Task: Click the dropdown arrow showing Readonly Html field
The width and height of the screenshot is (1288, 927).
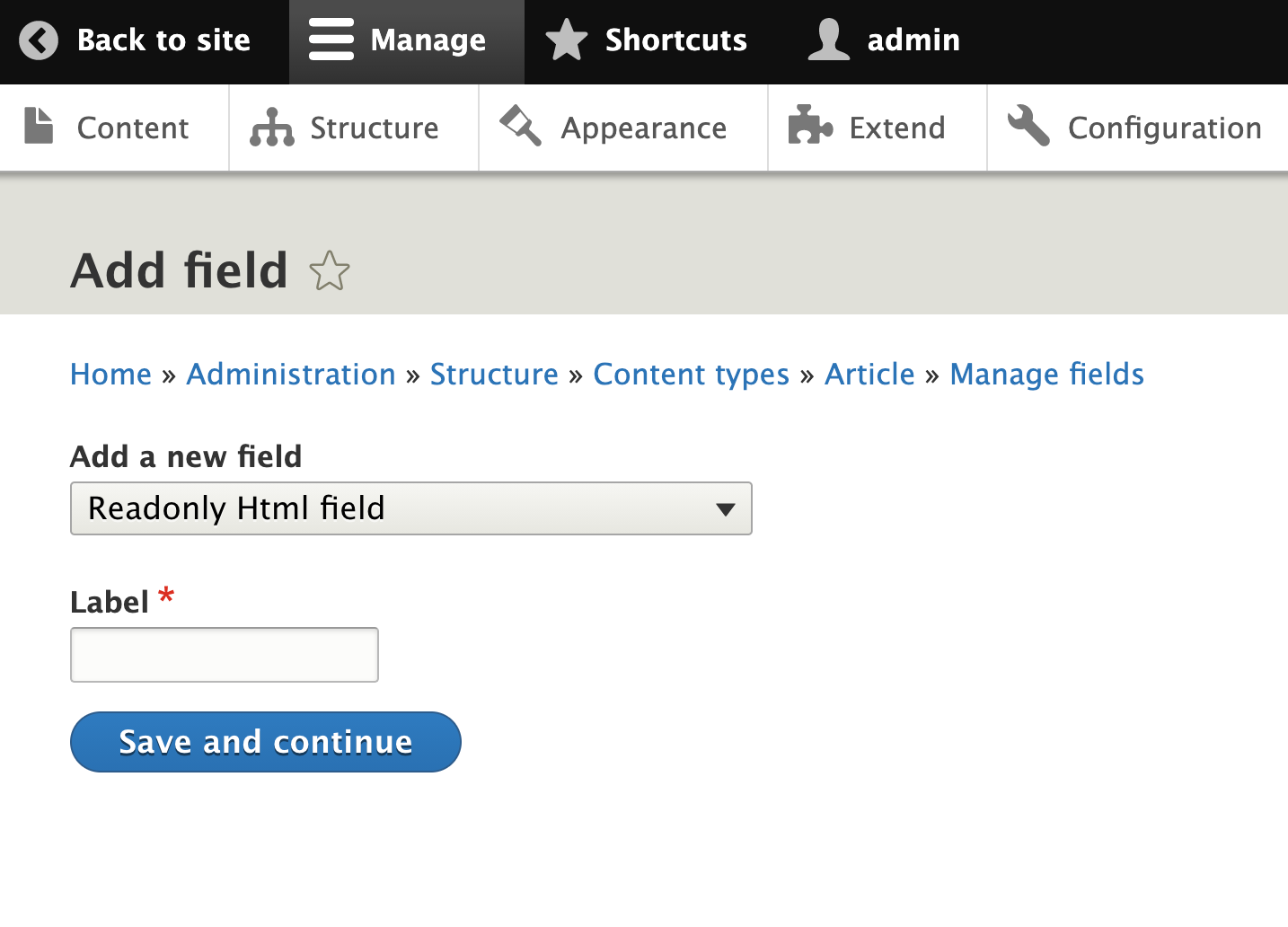Action: coord(725,508)
